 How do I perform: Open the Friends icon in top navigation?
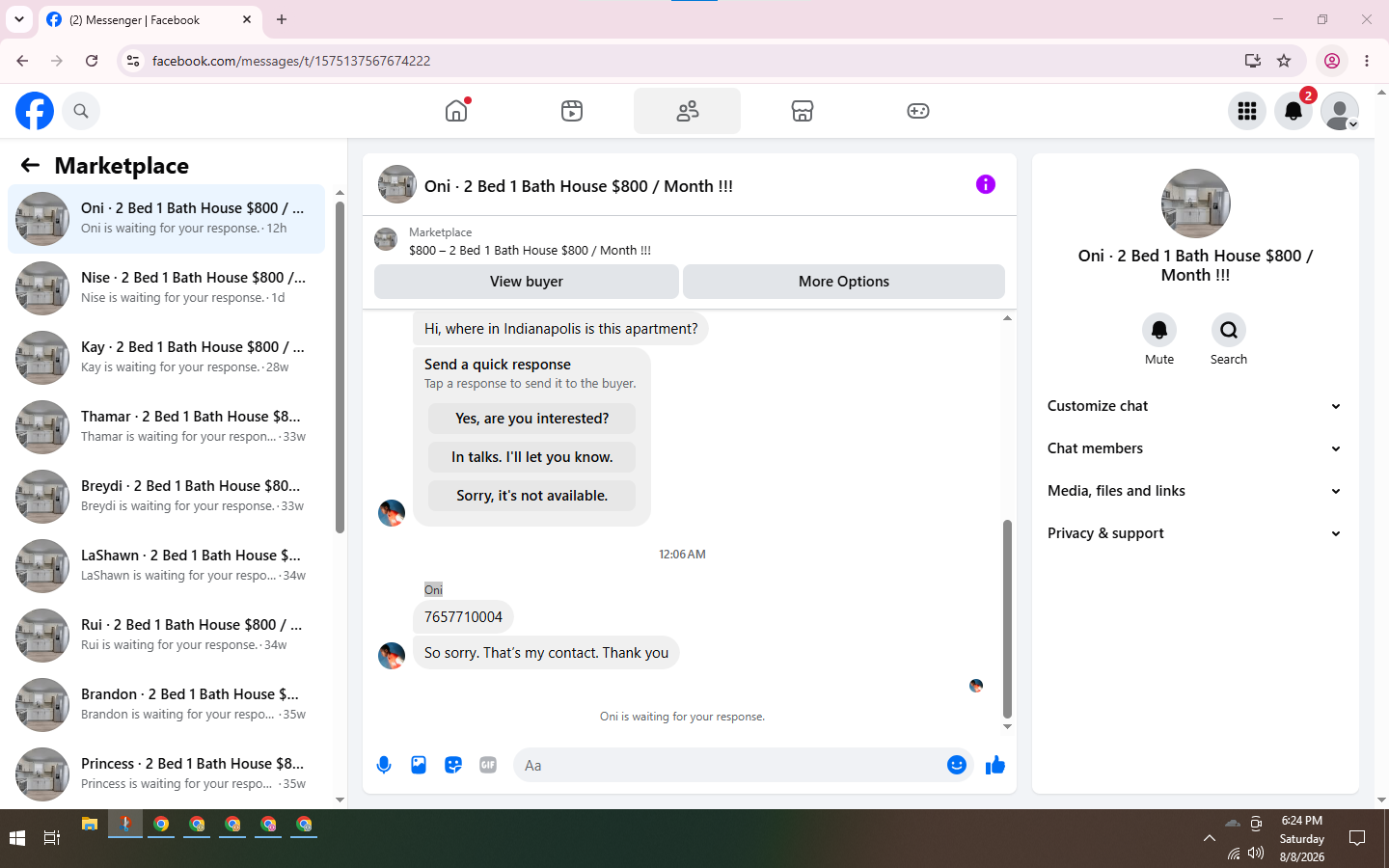(x=688, y=111)
